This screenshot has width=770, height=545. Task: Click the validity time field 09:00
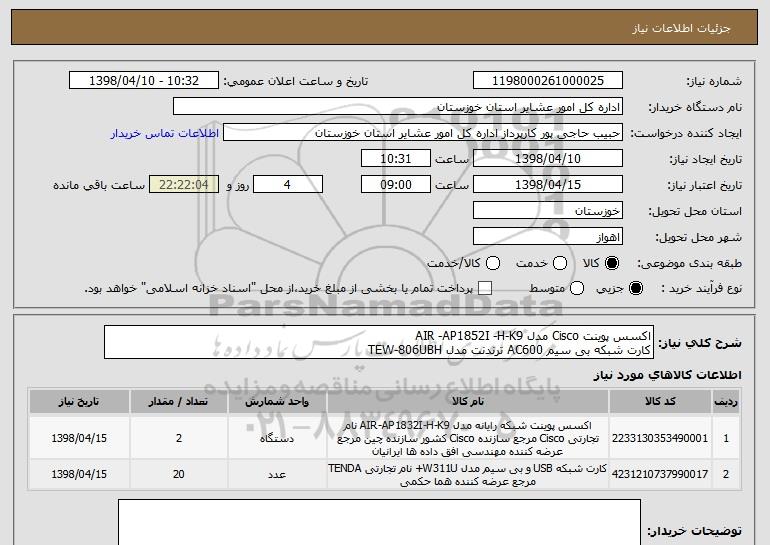coord(396,185)
